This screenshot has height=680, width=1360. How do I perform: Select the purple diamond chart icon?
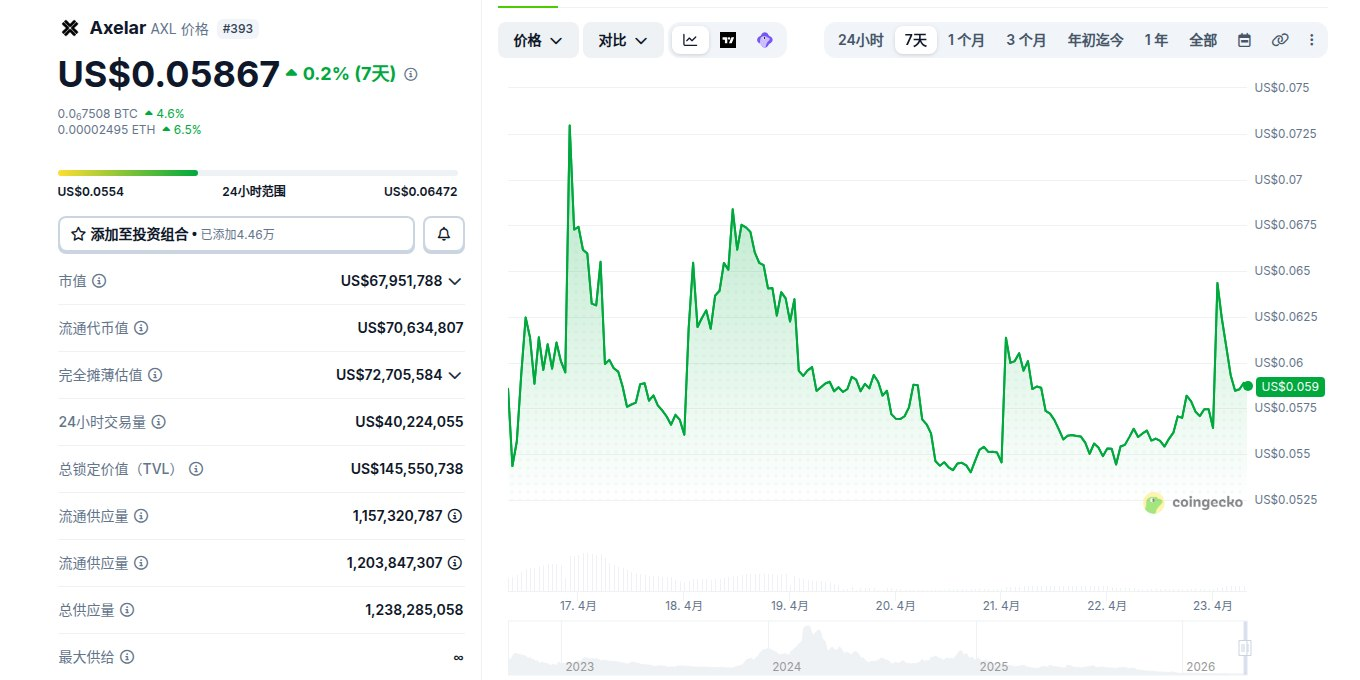pyautogui.click(x=765, y=40)
